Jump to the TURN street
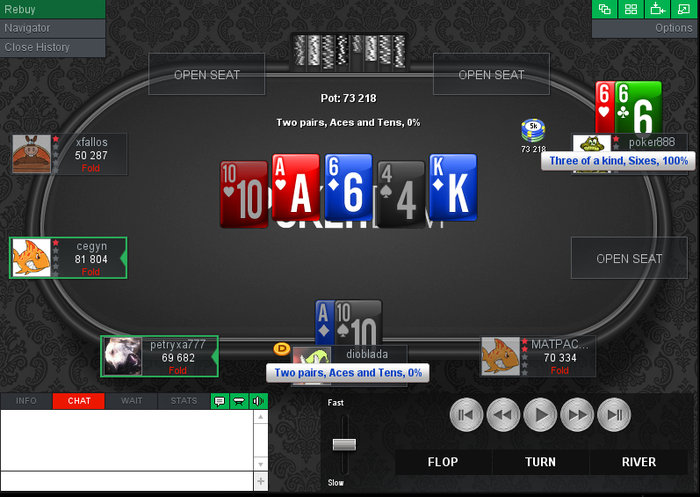 tap(540, 462)
